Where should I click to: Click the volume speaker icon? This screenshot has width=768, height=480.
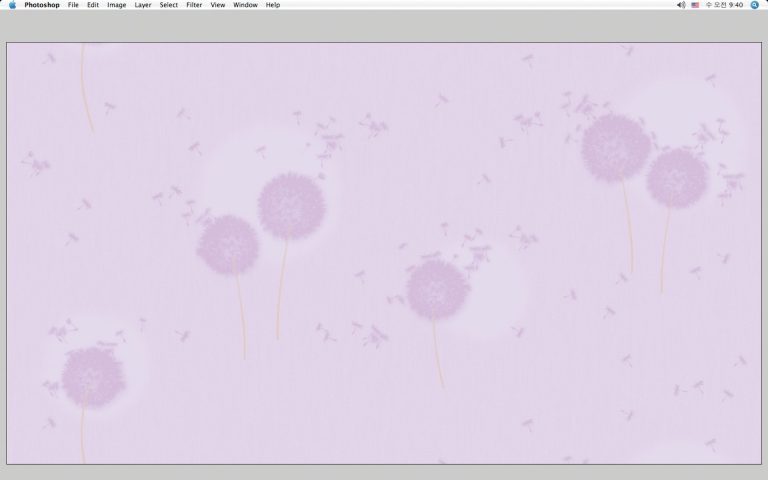pos(681,5)
